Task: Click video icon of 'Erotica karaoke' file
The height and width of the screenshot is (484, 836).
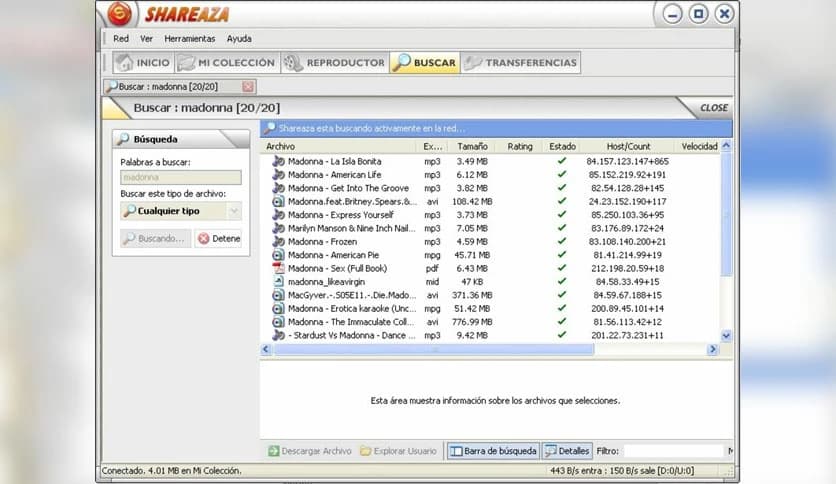Action: click(278, 309)
